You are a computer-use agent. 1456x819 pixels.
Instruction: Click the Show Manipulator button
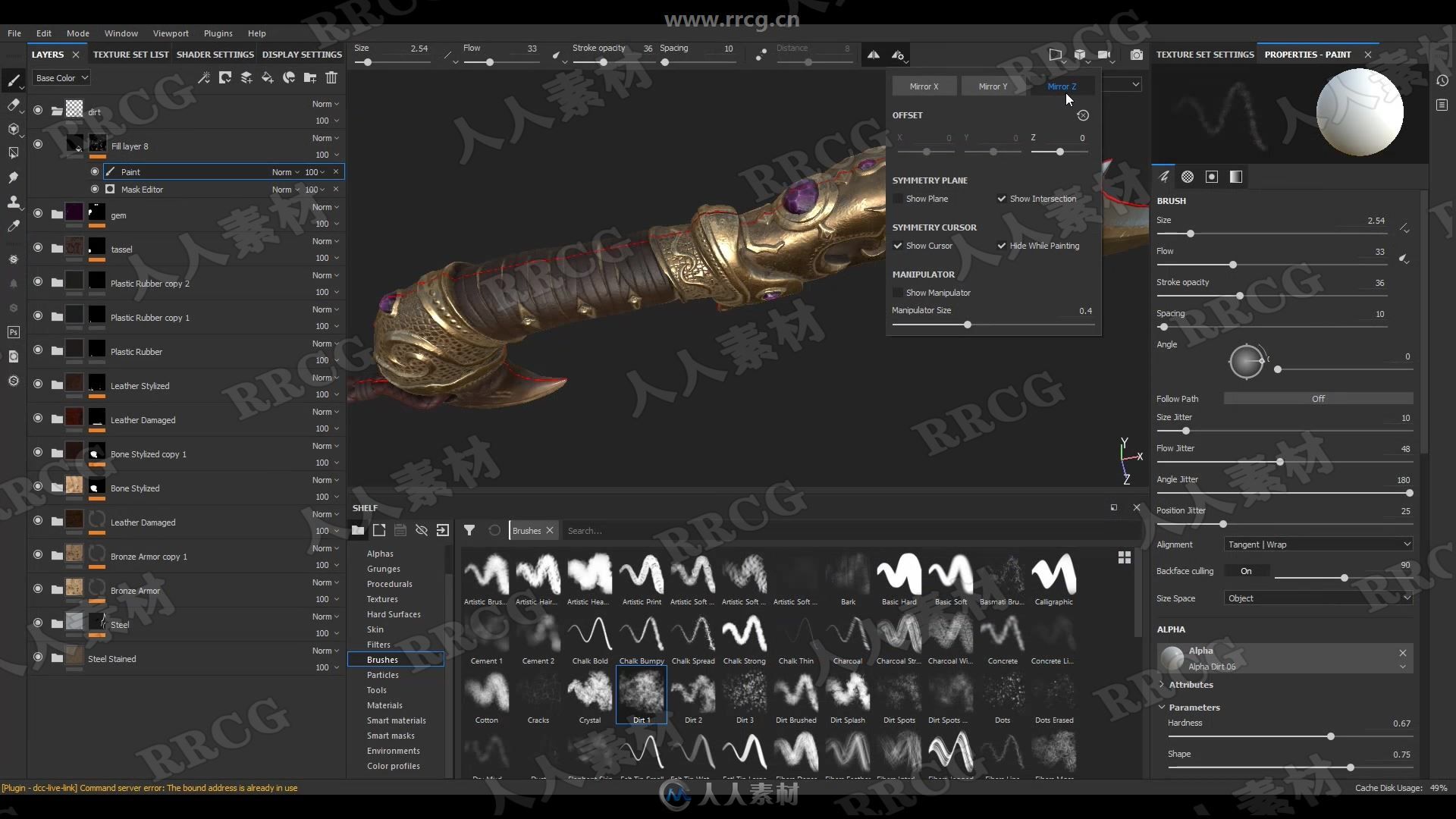point(897,292)
